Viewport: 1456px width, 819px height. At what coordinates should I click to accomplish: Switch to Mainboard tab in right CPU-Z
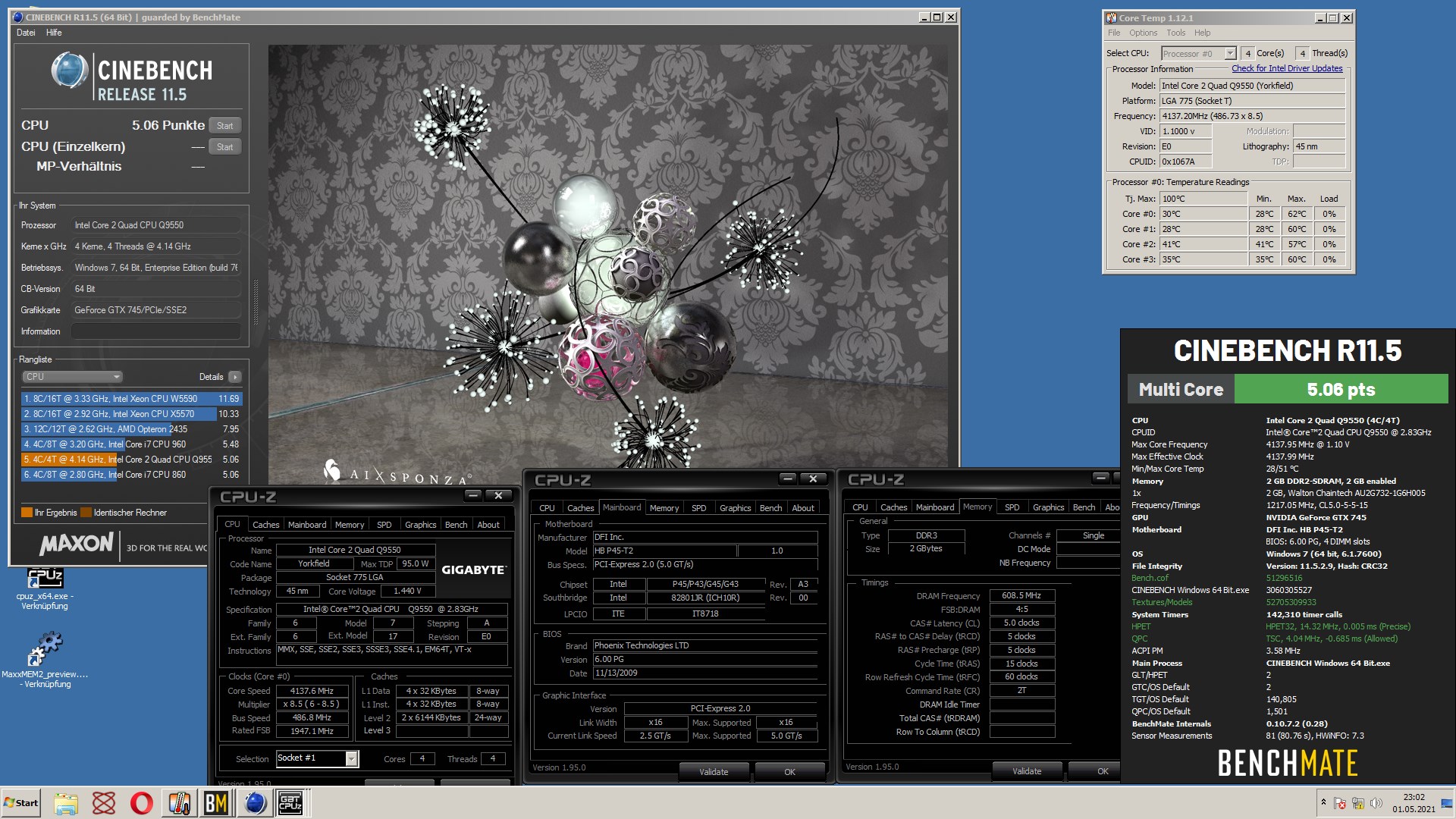(x=935, y=507)
